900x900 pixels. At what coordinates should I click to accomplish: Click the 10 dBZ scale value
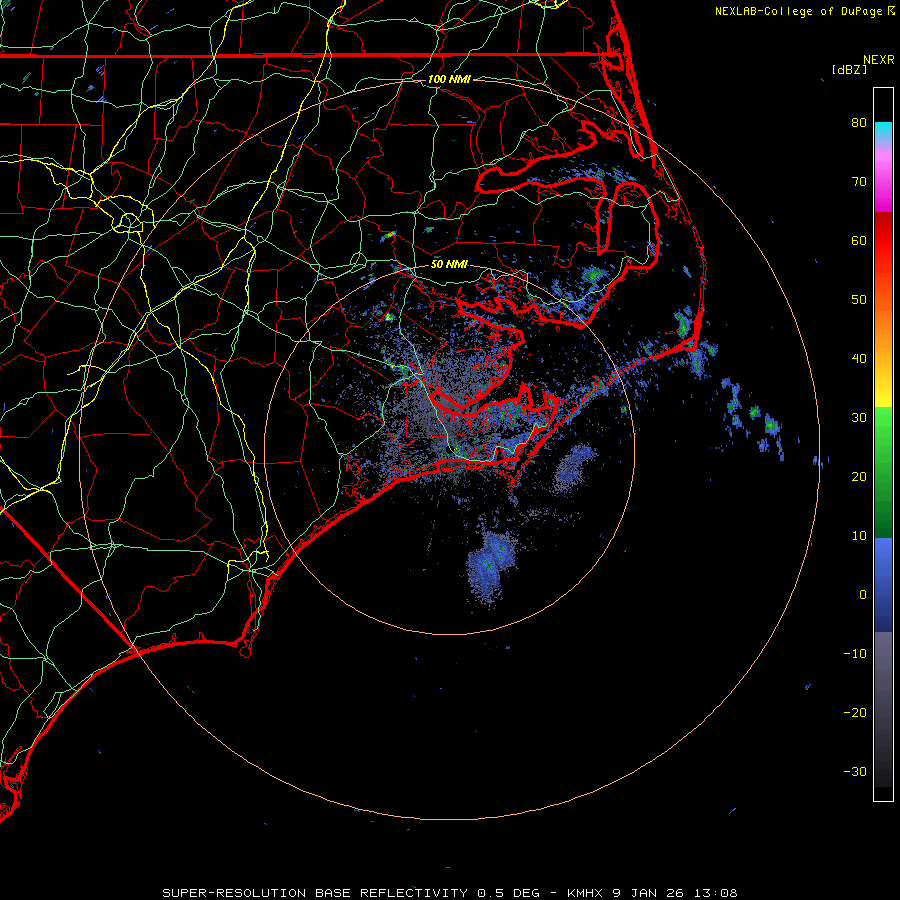(x=859, y=536)
